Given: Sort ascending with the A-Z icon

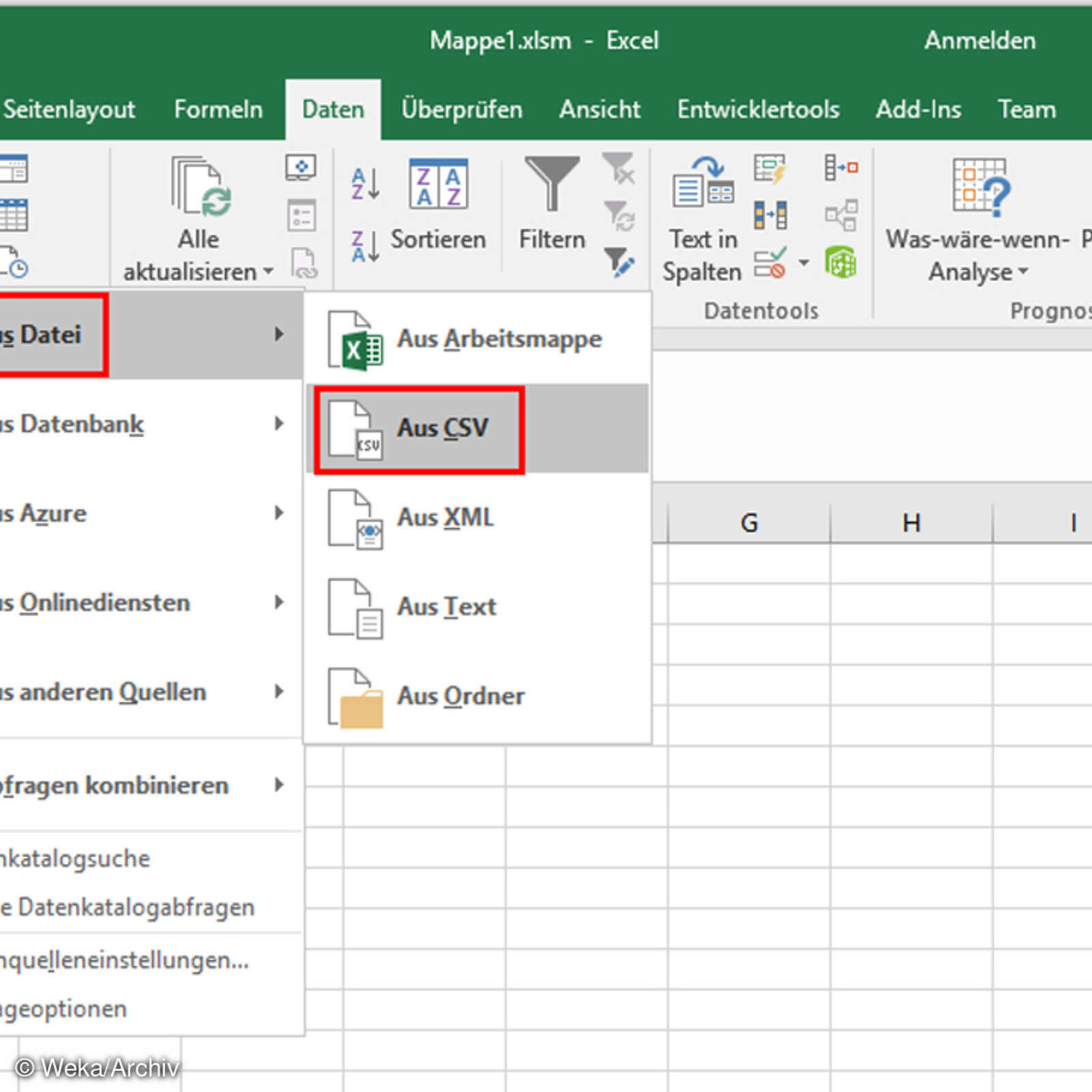Looking at the screenshot, I should (x=364, y=182).
